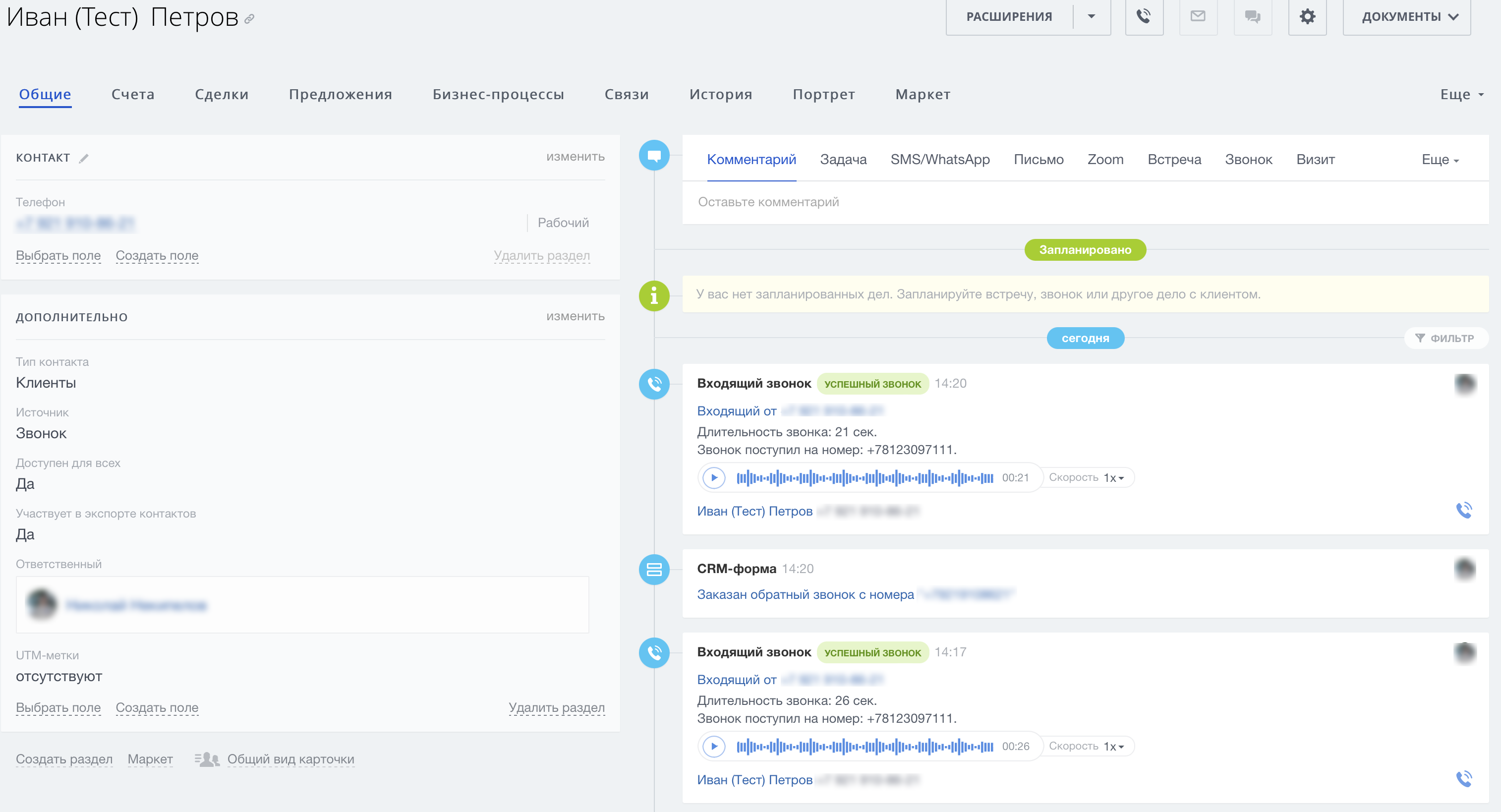Click изменить in ДОПОЛНИТЕЛЬНО section

coord(575,317)
